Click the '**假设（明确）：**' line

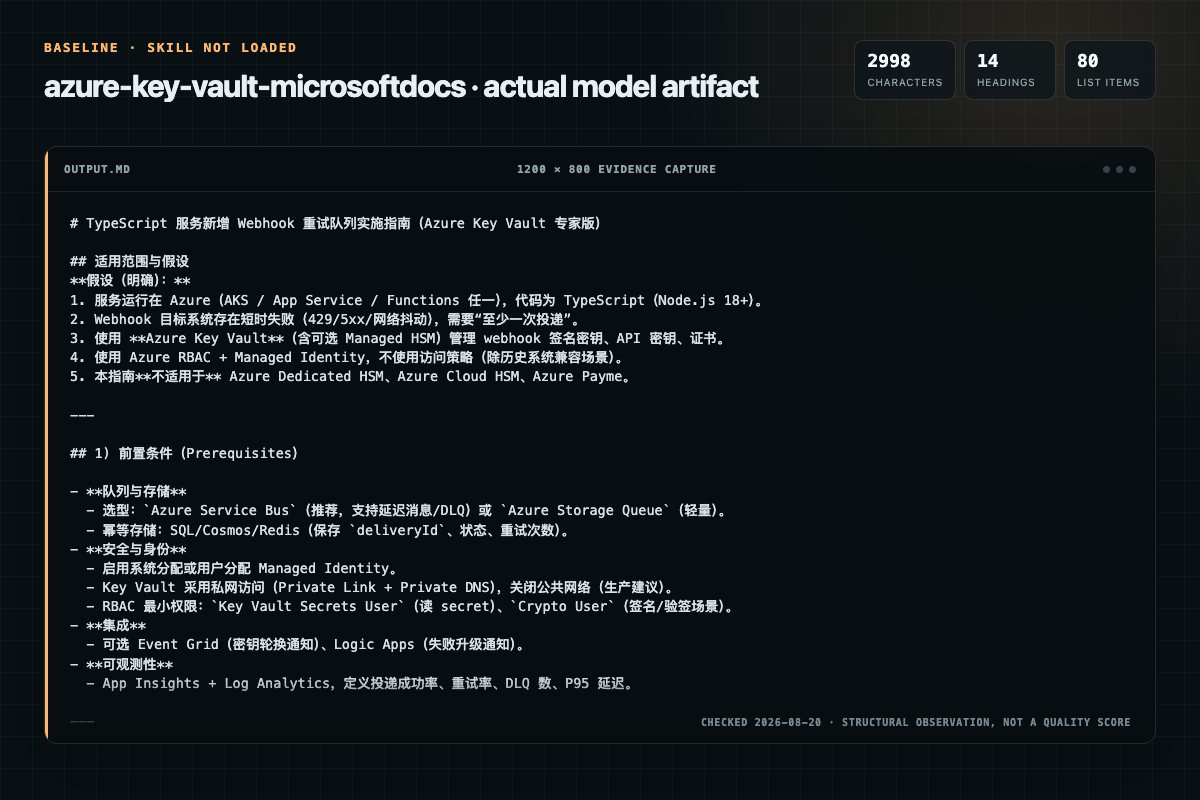[x=130, y=280]
